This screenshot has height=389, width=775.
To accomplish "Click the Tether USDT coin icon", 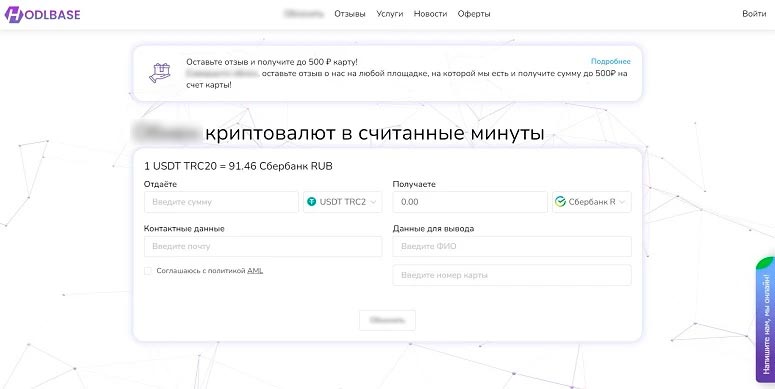I will pos(311,202).
